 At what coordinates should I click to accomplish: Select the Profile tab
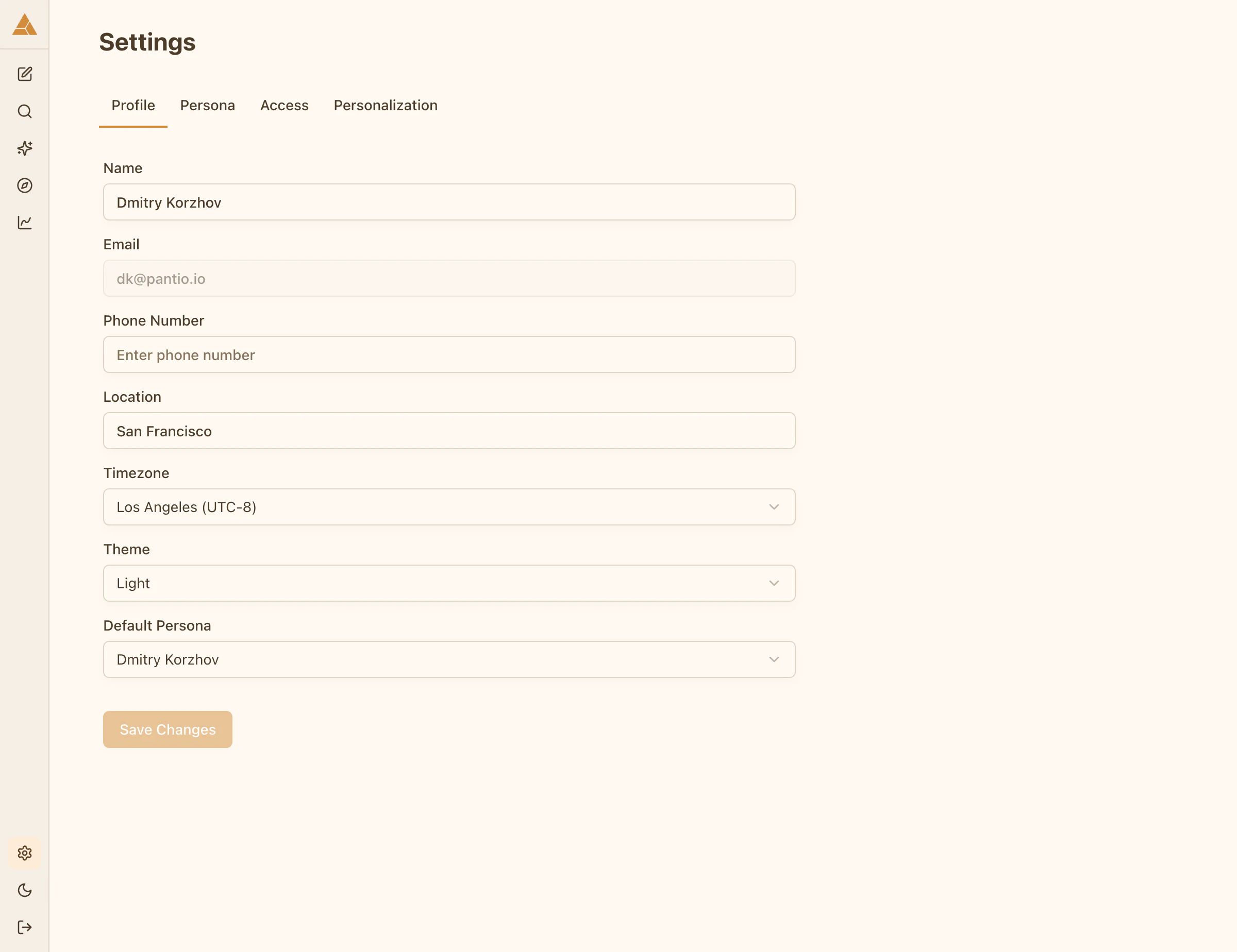tap(133, 105)
